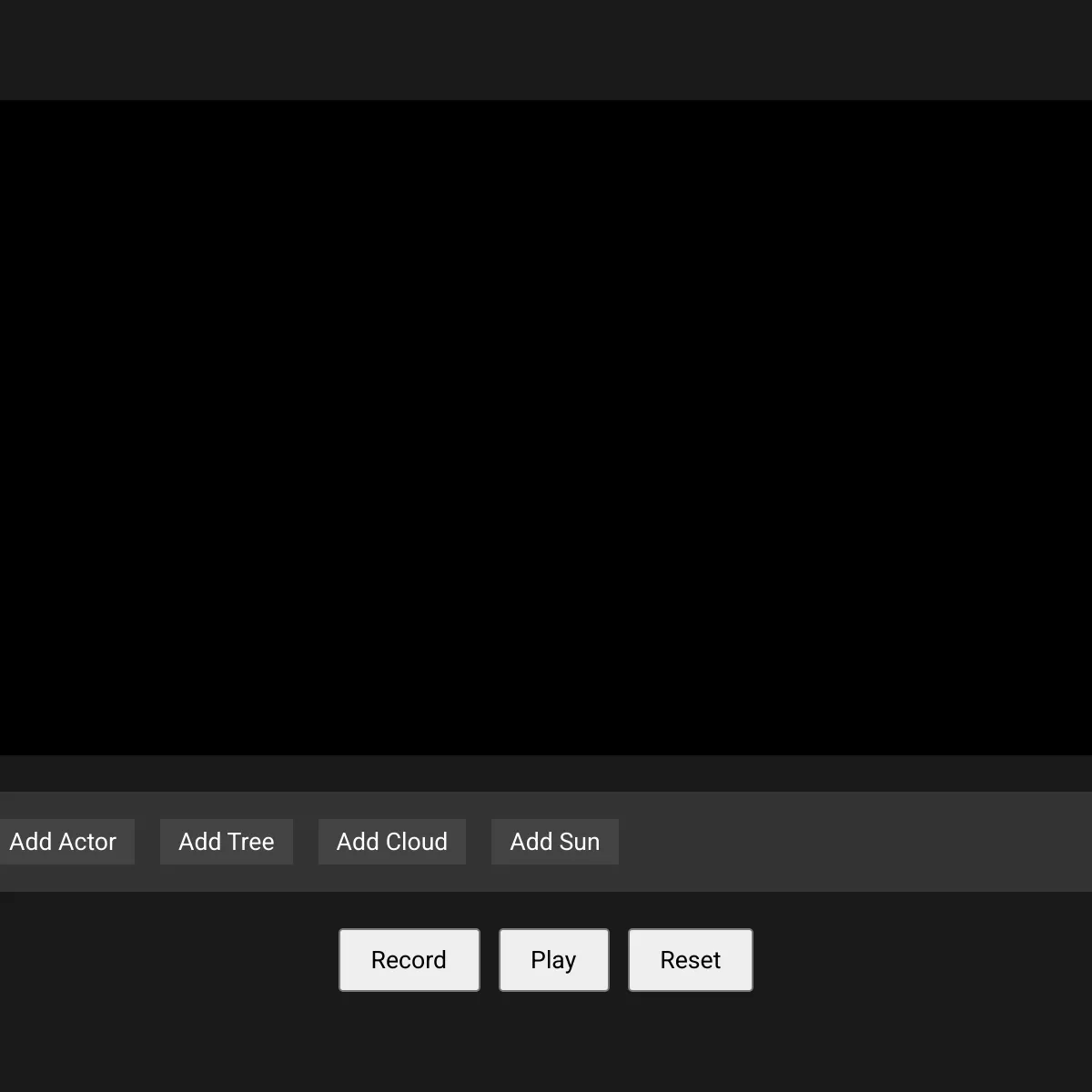Choose Add Sun to brighten the scene
Image resolution: width=1092 pixels, height=1092 pixels.
(555, 842)
